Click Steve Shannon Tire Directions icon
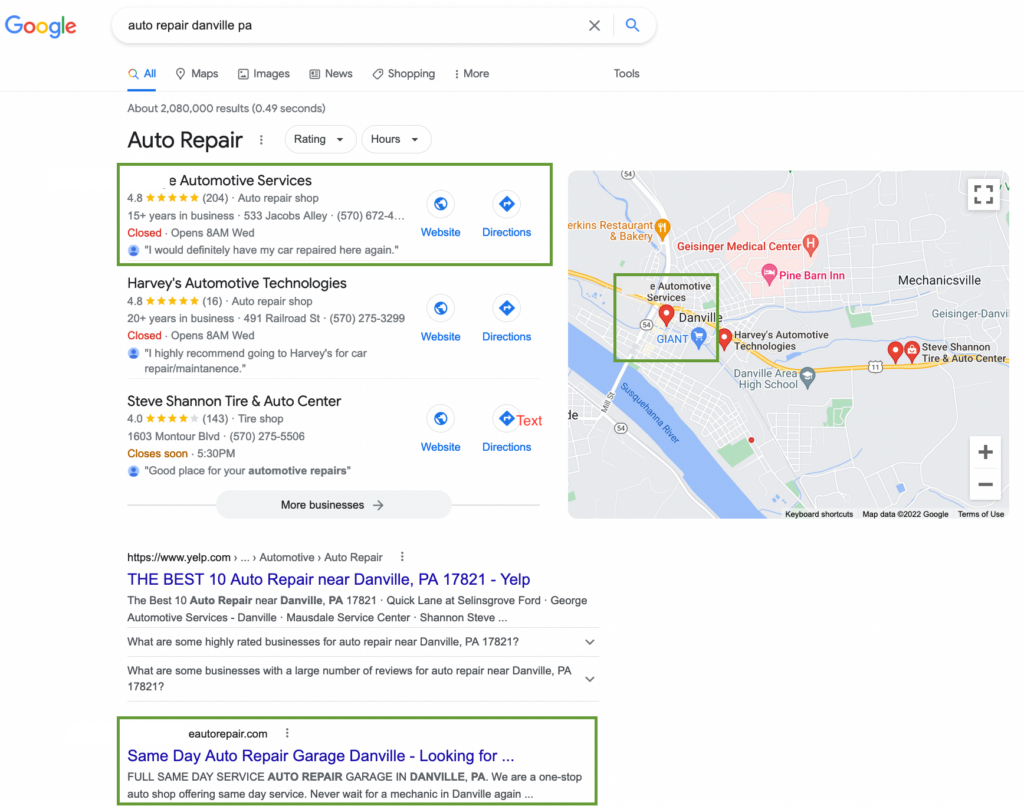The width and height of the screenshot is (1024, 806). pos(507,419)
